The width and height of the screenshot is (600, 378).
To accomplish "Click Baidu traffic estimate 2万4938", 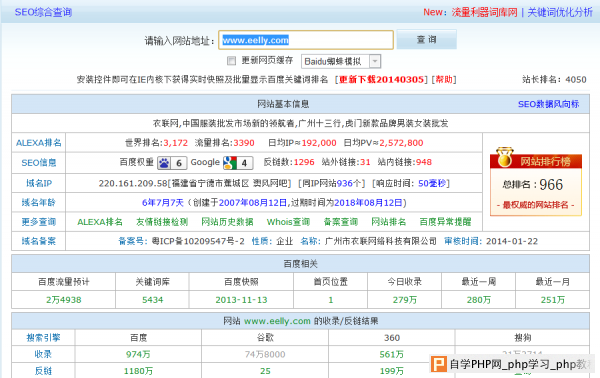I will 64,300.
